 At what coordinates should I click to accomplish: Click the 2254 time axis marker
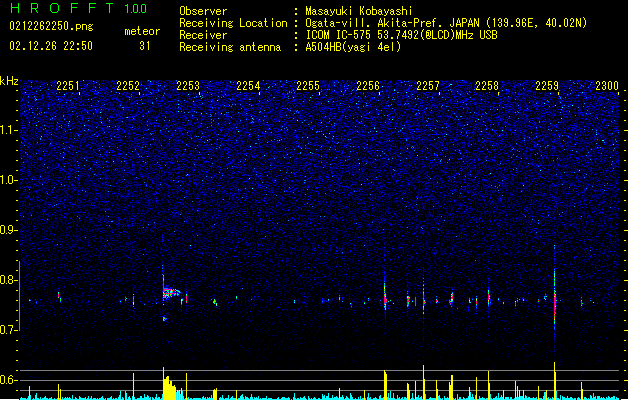(x=248, y=86)
